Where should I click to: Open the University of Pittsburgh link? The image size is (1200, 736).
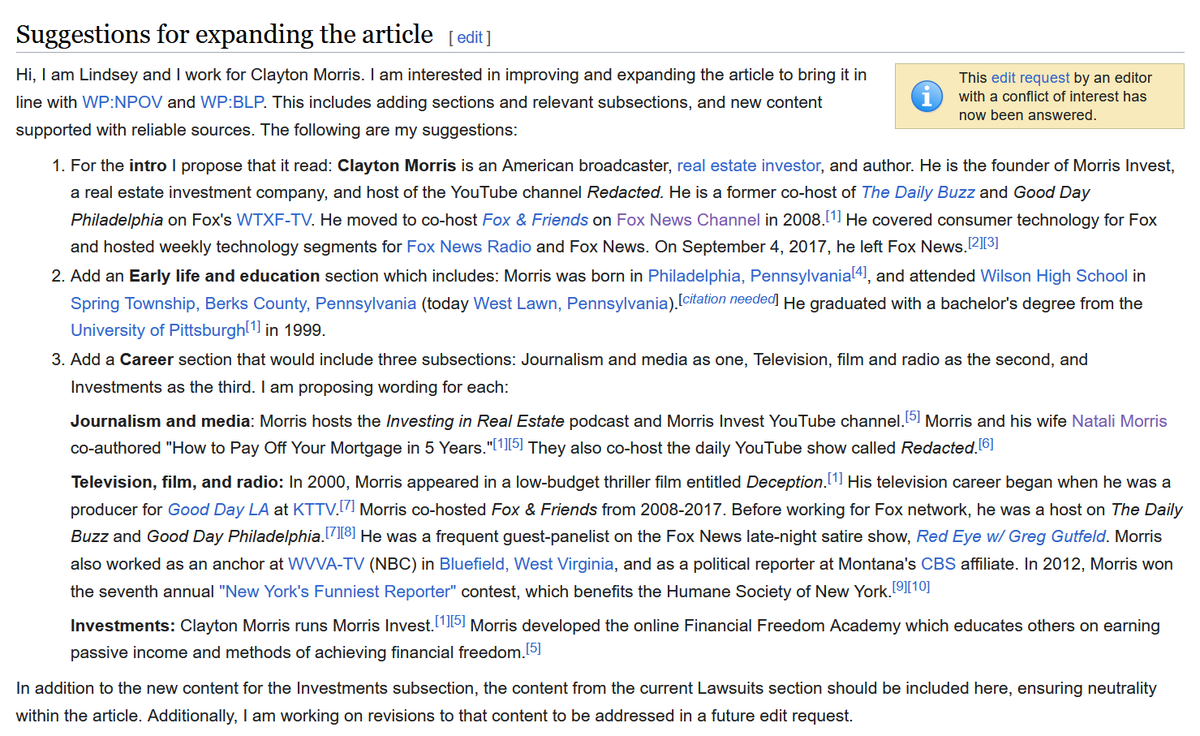[x=157, y=330]
